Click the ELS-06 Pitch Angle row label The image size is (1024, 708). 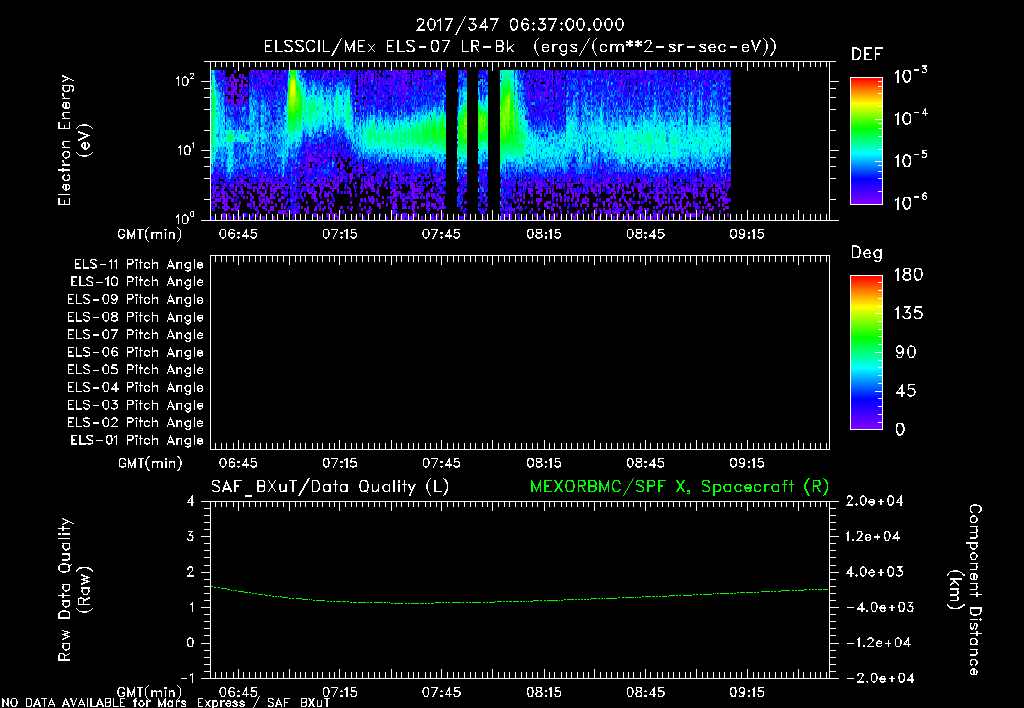[136, 352]
